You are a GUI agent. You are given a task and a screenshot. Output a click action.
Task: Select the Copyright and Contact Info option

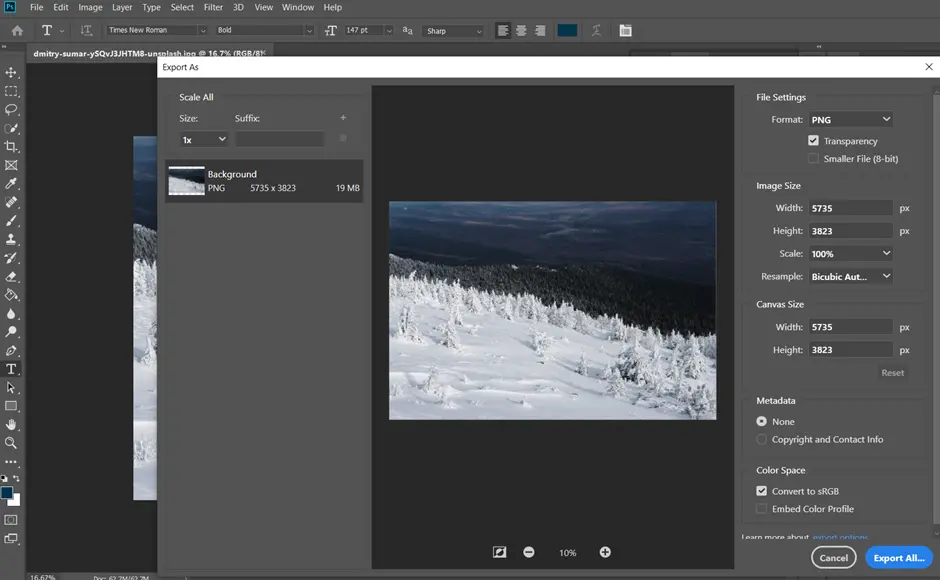[761, 439]
